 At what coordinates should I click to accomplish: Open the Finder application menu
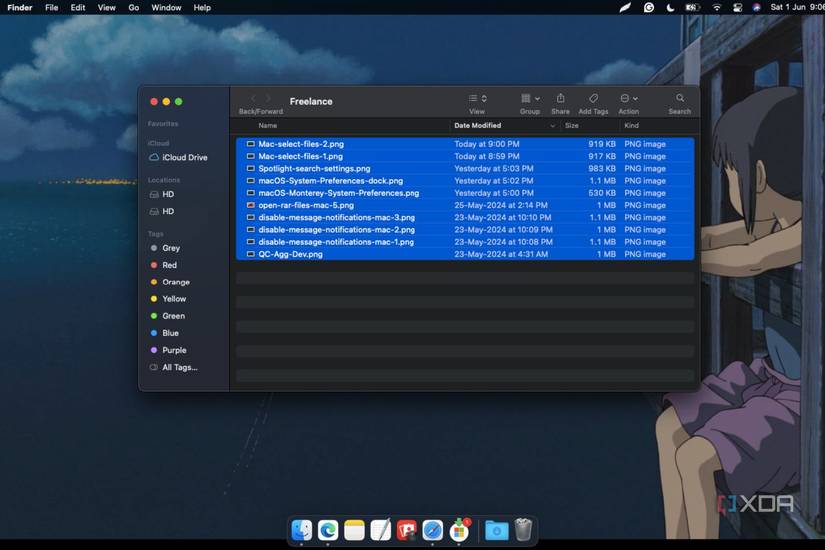(x=19, y=7)
